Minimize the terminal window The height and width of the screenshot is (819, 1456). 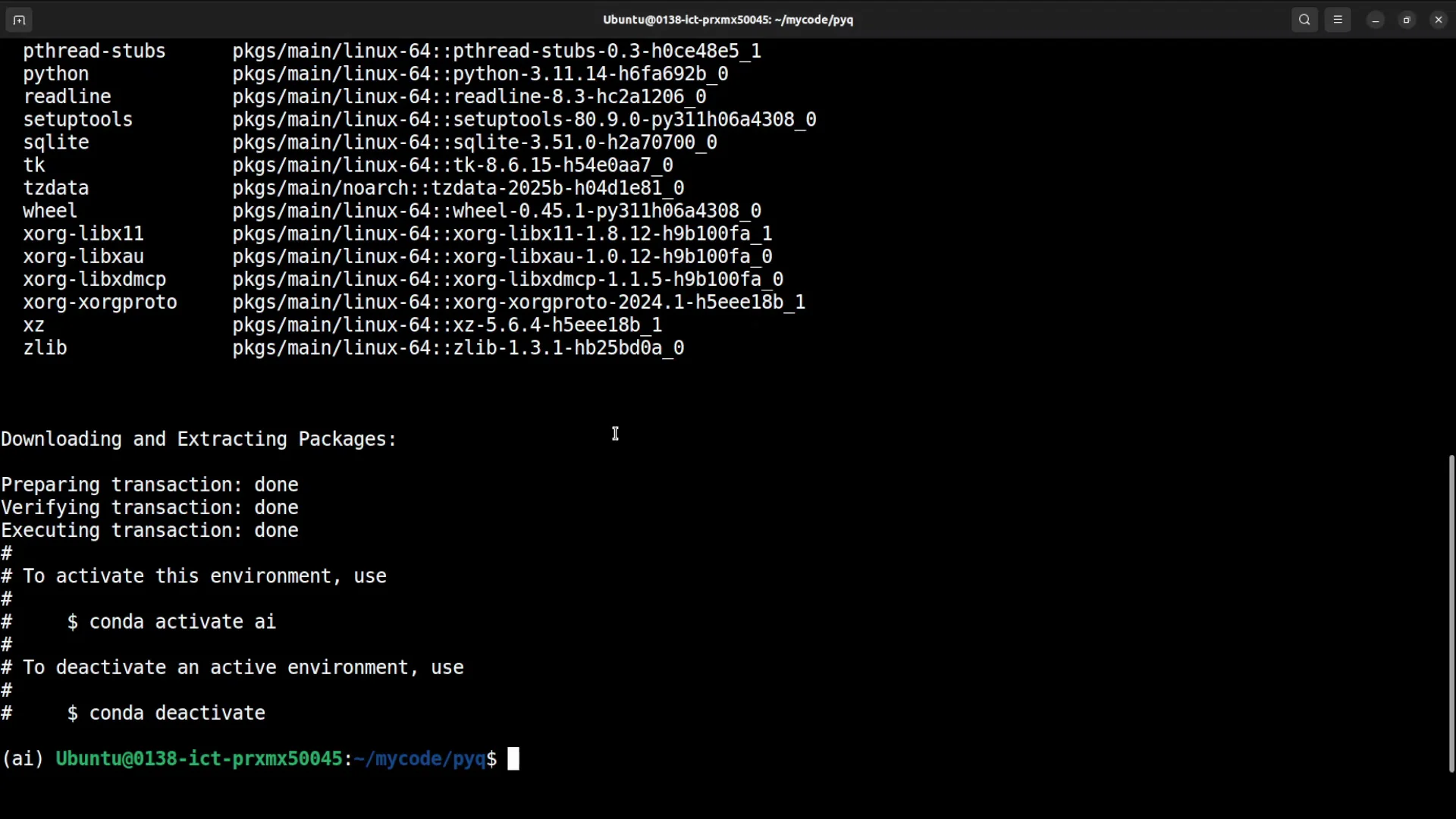pyautogui.click(x=1376, y=20)
